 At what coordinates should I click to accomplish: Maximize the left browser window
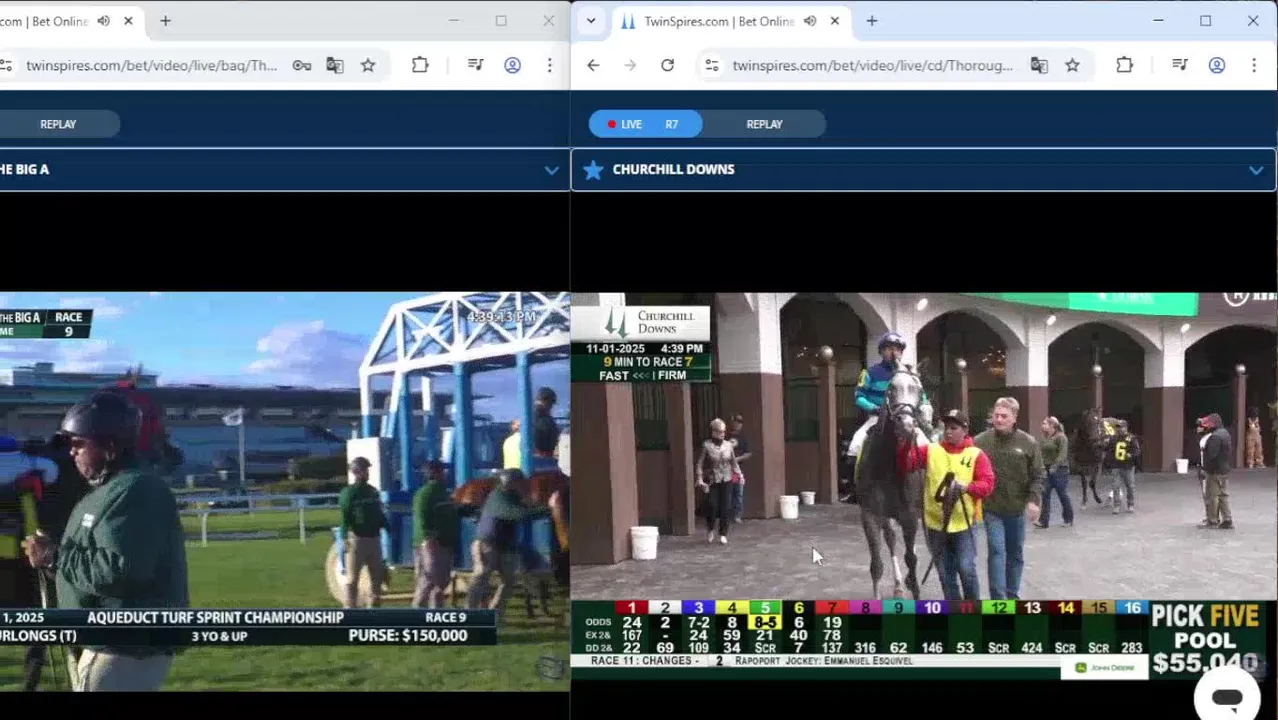tap(501, 21)
